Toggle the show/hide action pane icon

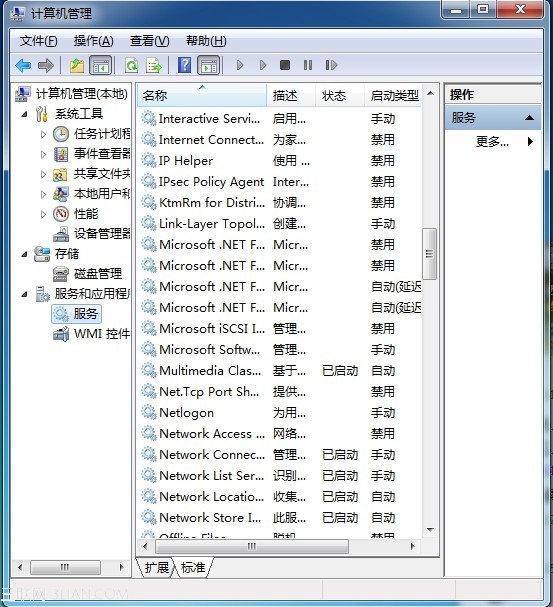click(209, 65)
